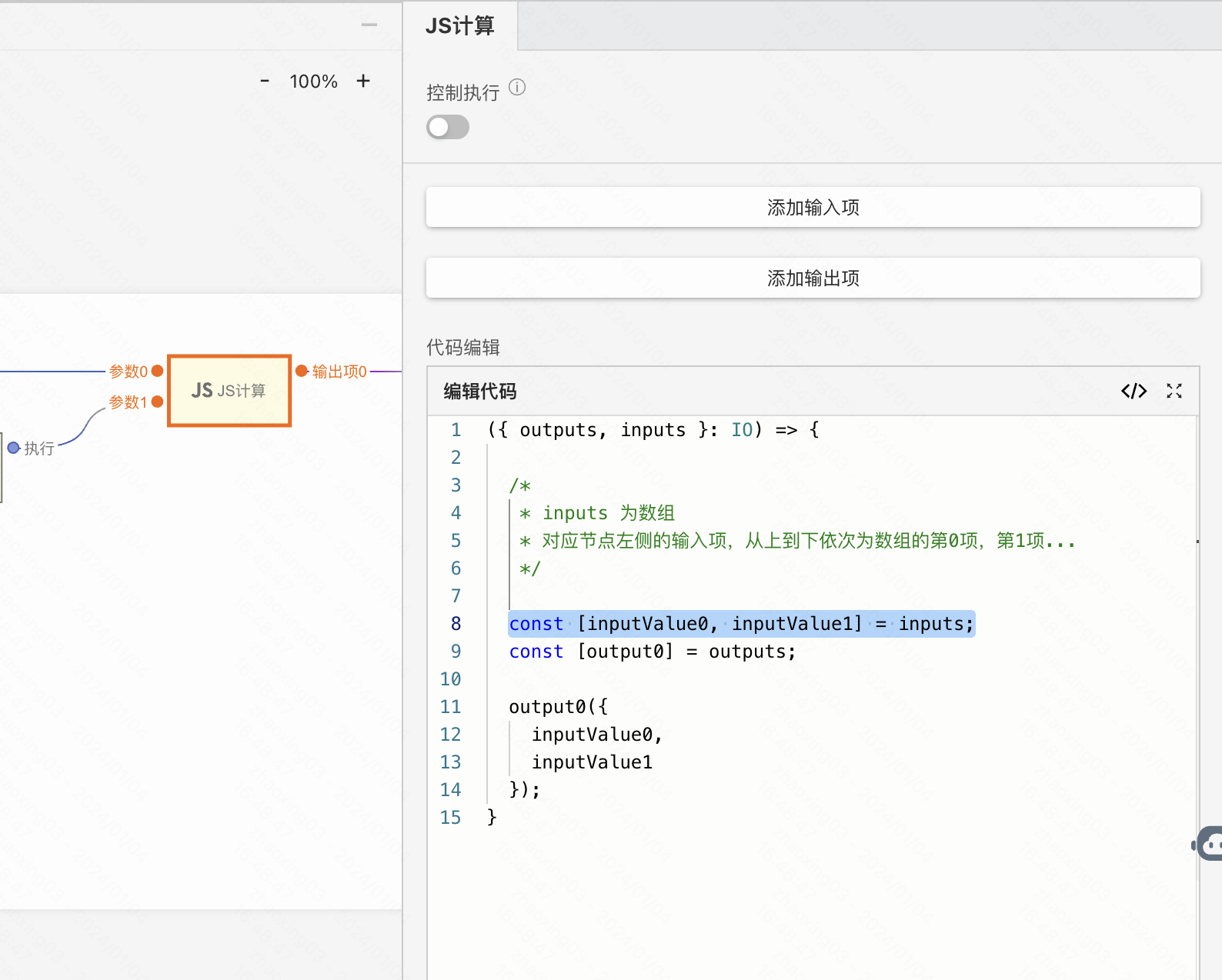Click the 'inputValue0,' code line
This screenshot has width=1222, height=980.
(597, 735)
